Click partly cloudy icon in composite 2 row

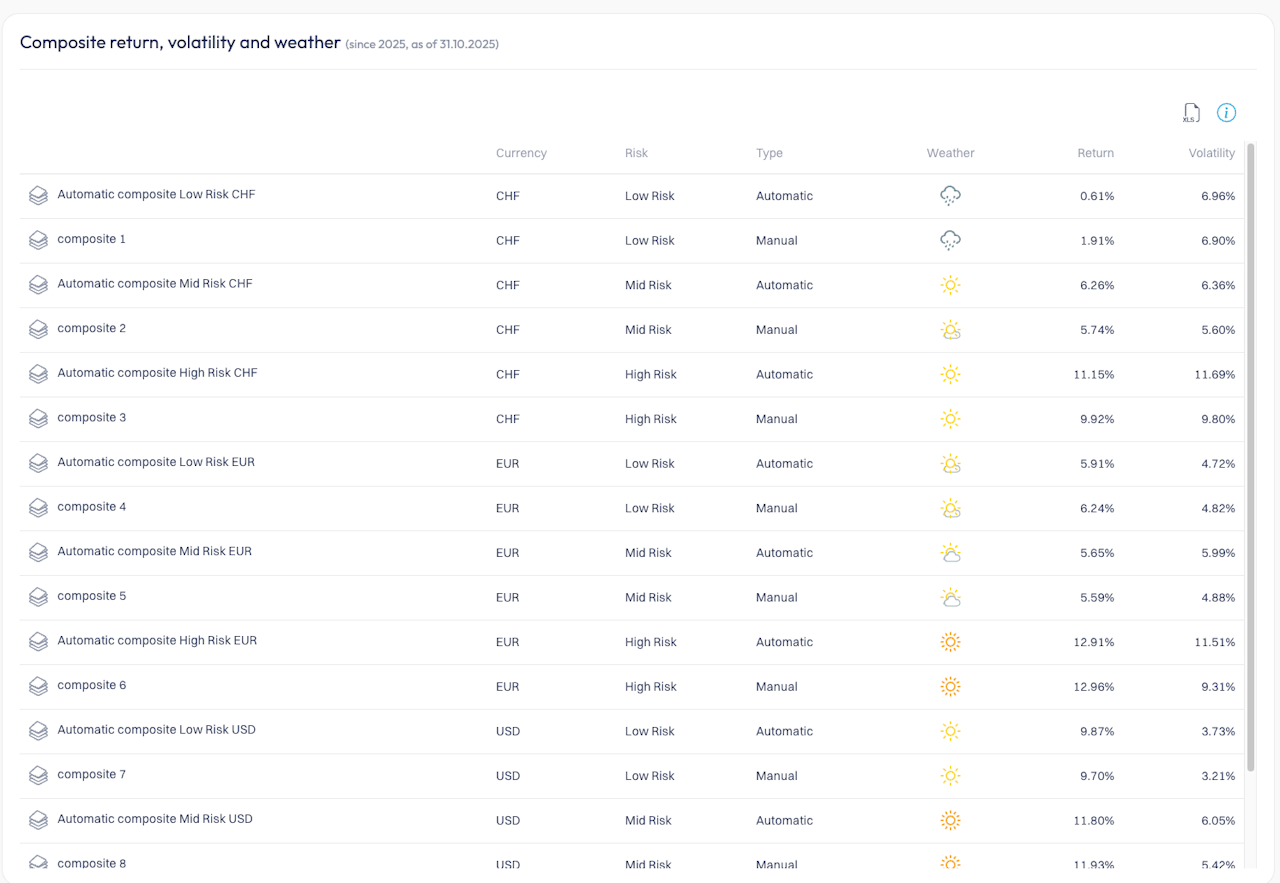pos(950,330)
